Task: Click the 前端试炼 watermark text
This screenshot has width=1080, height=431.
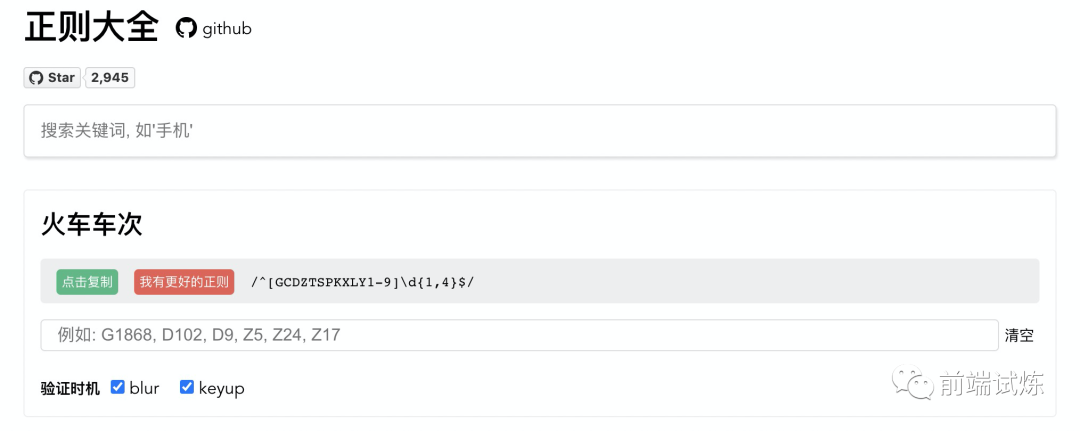Action: coord(991,384)
